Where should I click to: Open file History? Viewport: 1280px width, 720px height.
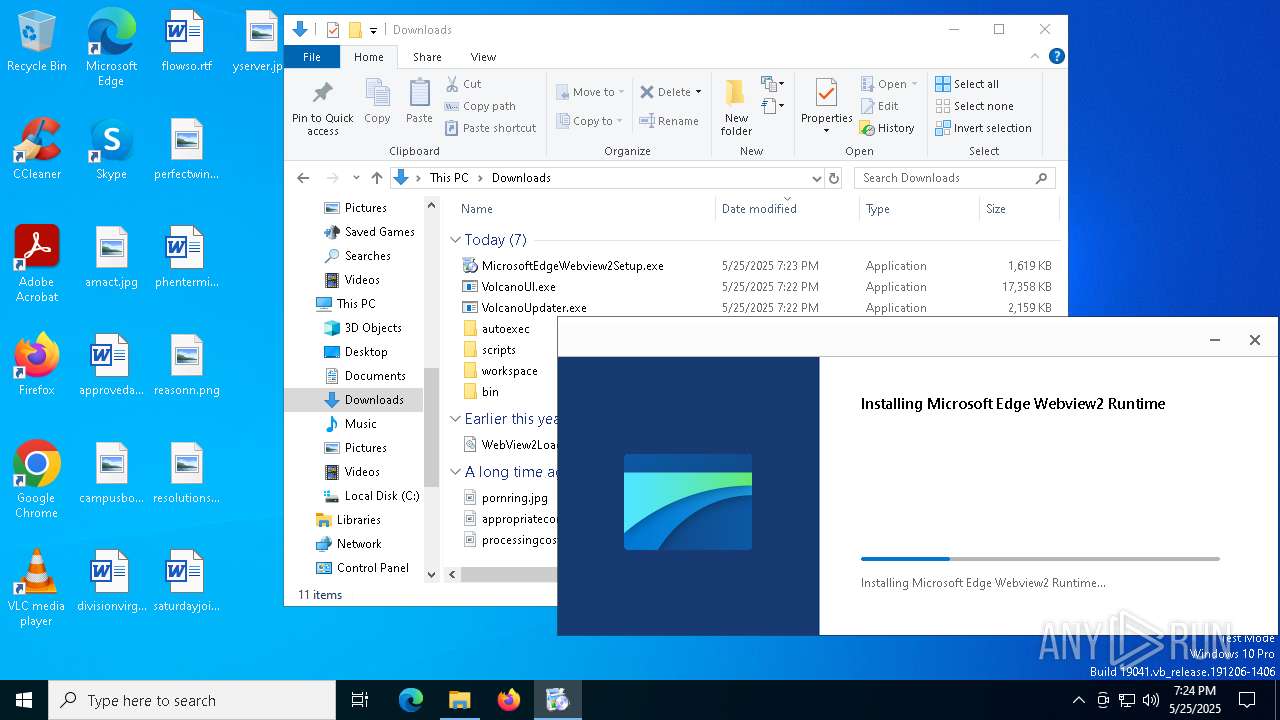click(x=887, y=128)
